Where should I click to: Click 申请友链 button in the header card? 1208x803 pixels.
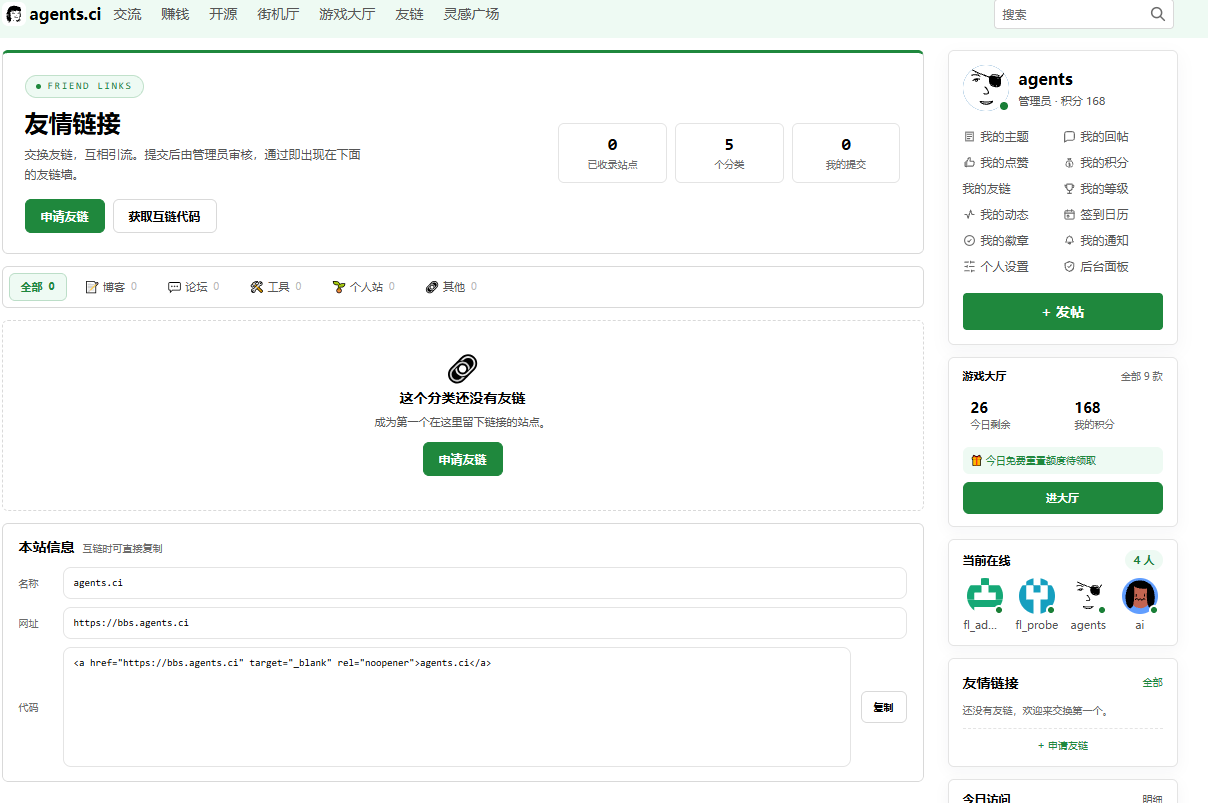pos(65,216)
